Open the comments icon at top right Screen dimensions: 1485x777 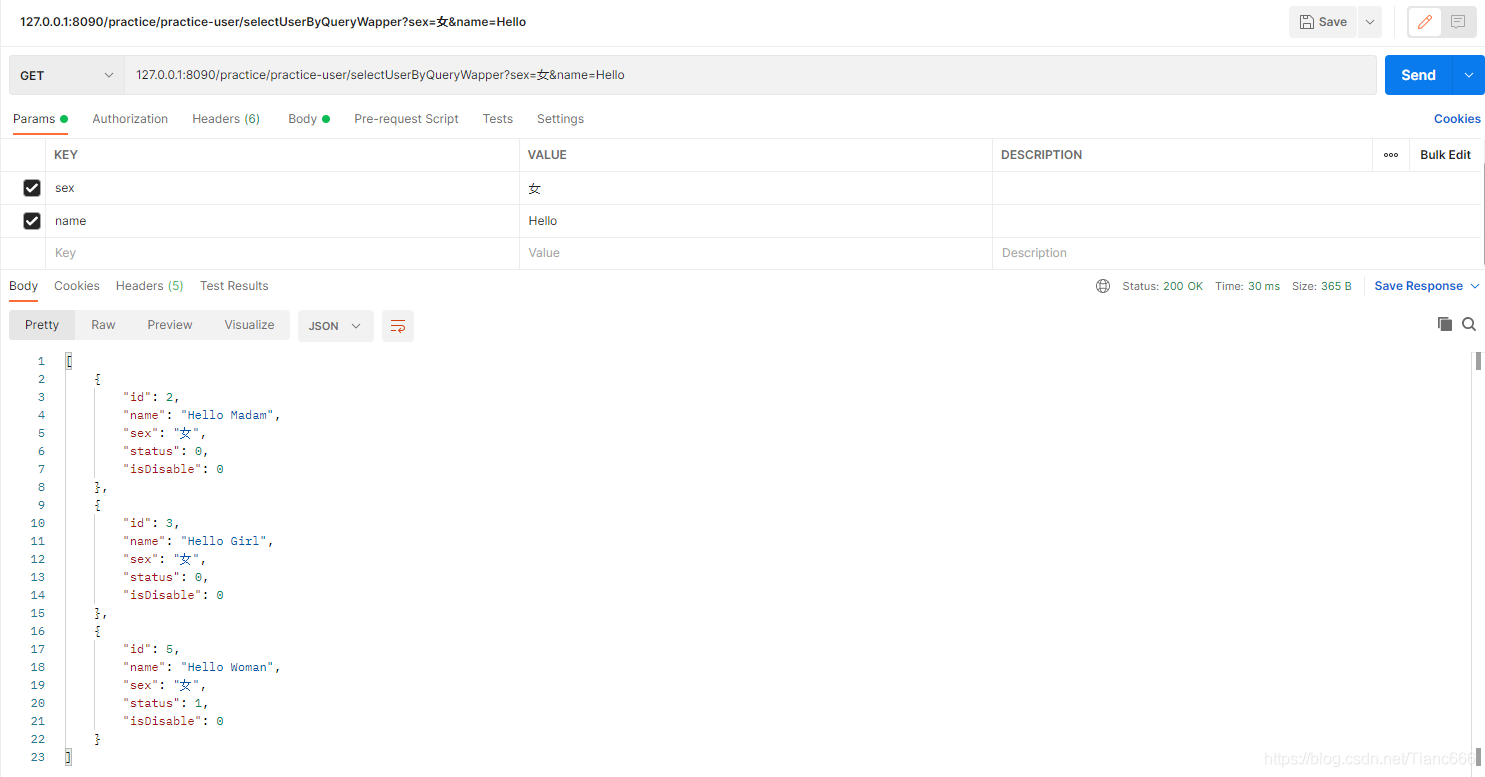click(x=1458, y=22)
